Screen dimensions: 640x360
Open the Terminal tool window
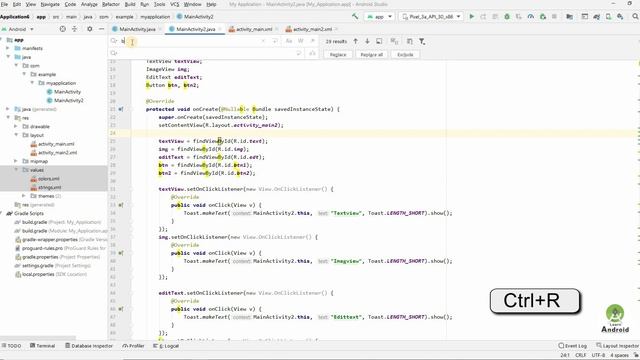(42, 346)
